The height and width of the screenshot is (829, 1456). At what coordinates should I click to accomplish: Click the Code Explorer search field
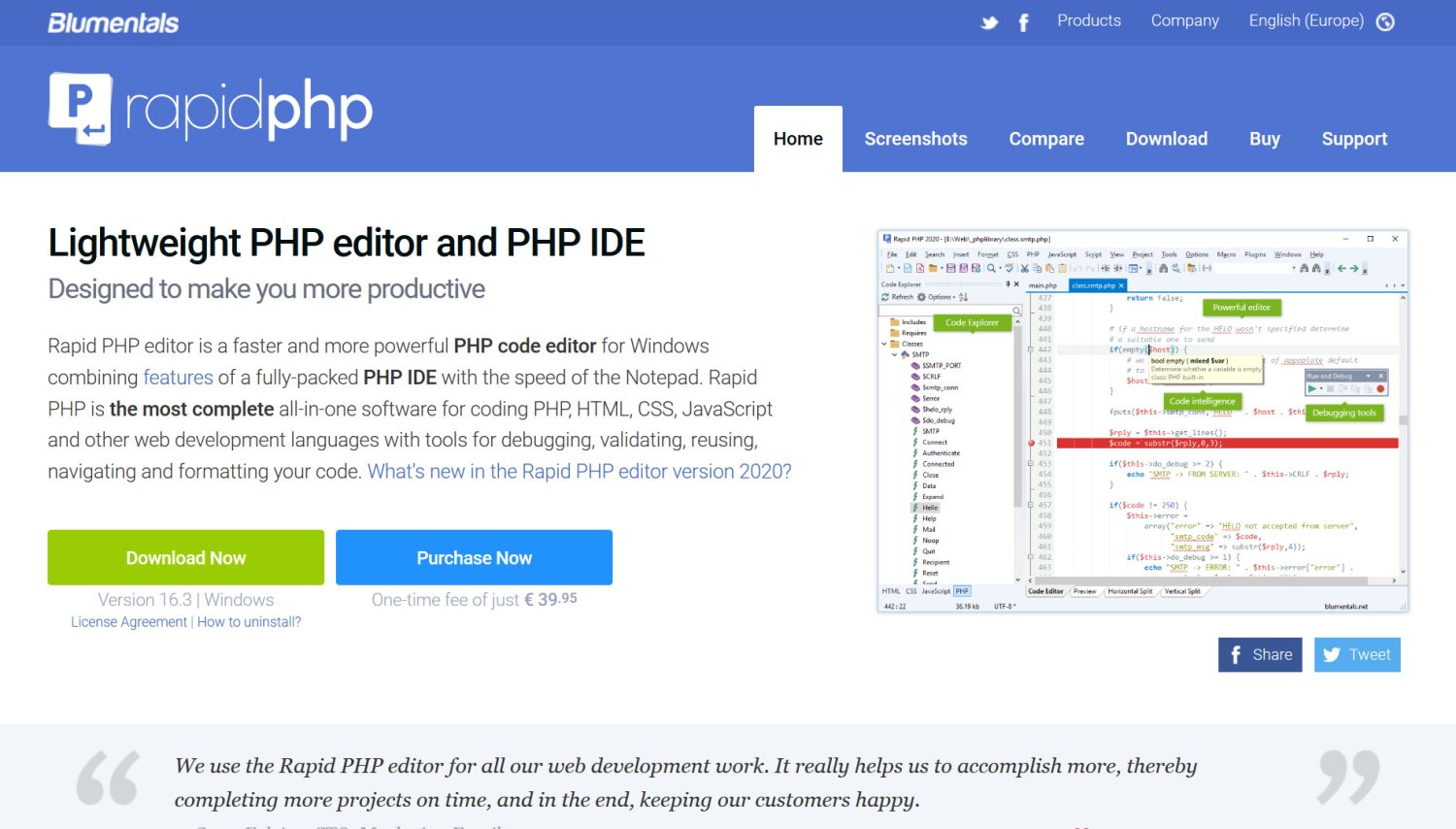946,309
